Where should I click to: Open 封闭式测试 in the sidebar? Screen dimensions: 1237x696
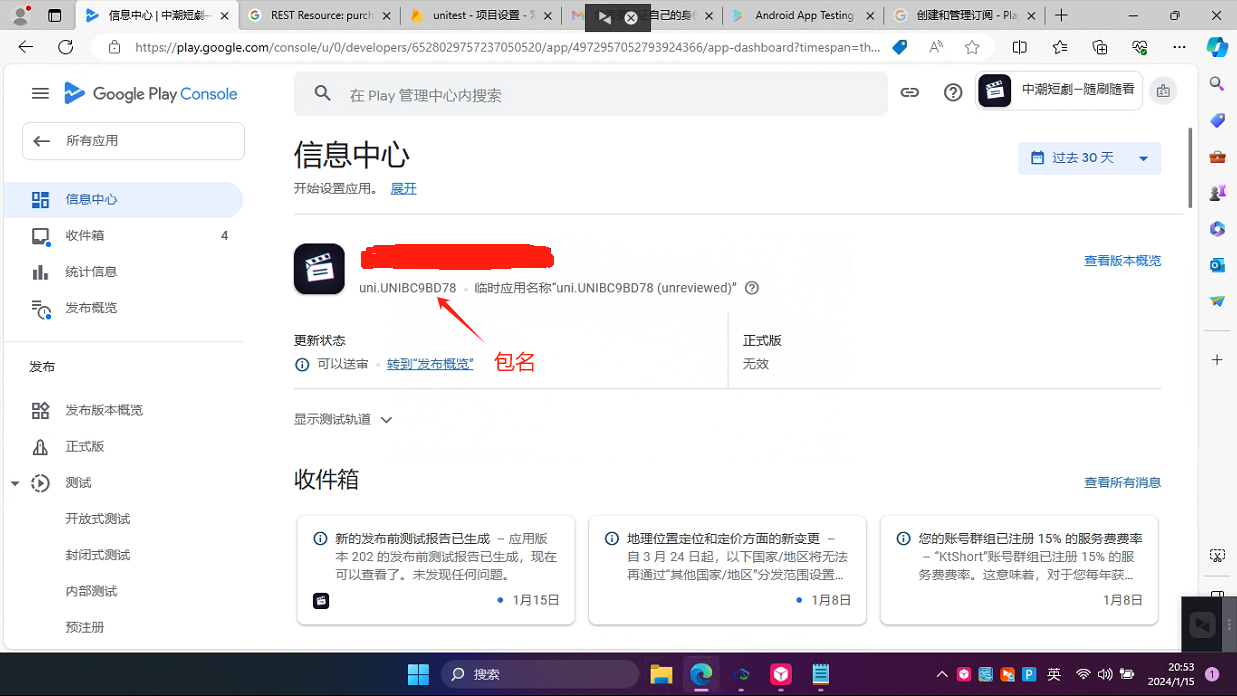(98, 555)
